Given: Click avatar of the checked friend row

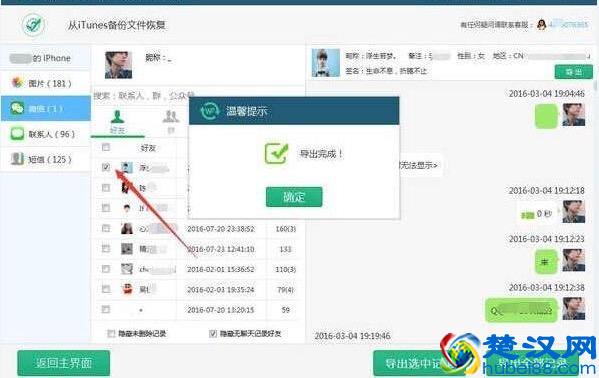Looking at the screenshot, I should 127,167.
